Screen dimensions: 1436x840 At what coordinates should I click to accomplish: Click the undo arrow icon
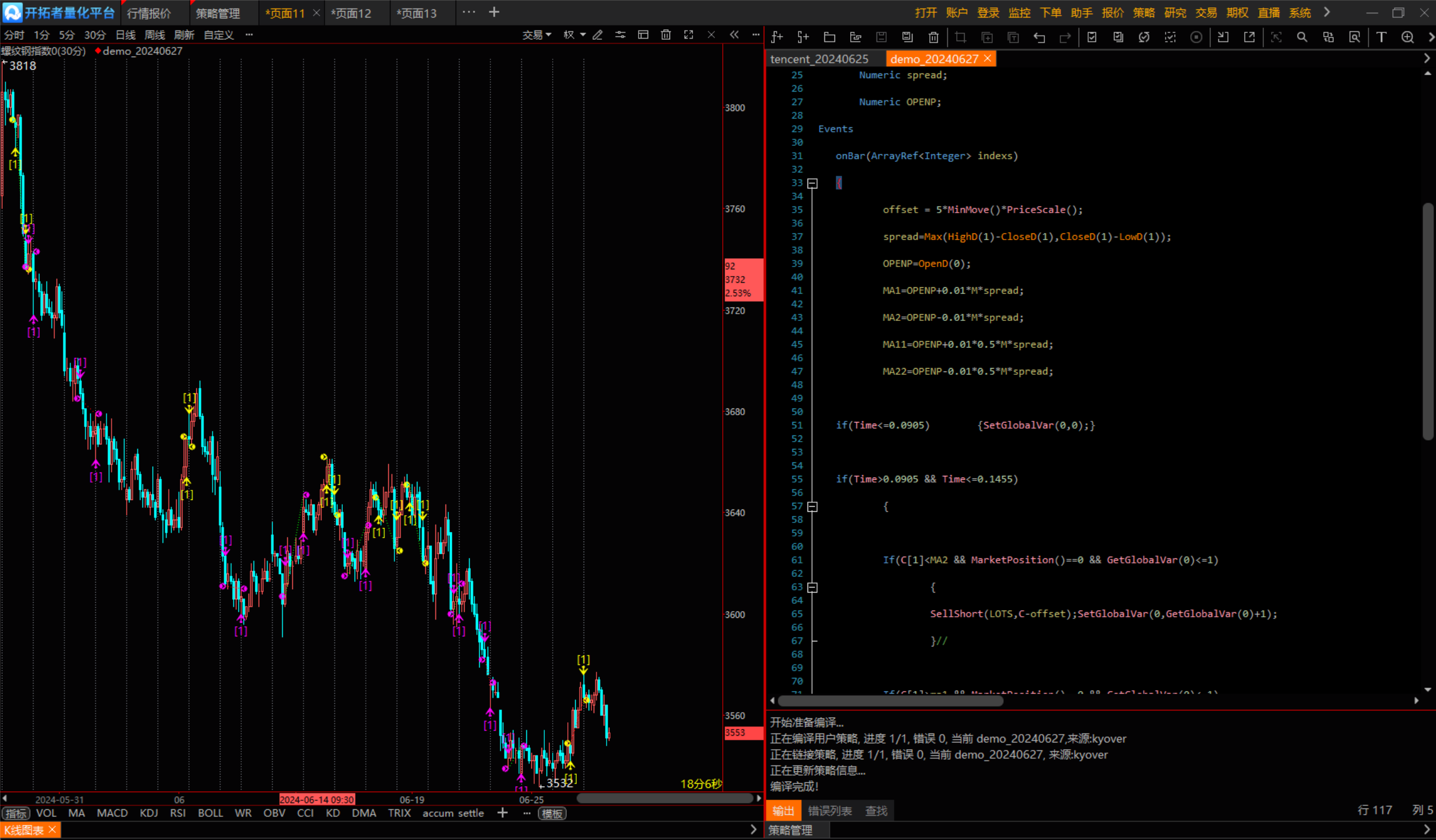[x=1039, y=37]
